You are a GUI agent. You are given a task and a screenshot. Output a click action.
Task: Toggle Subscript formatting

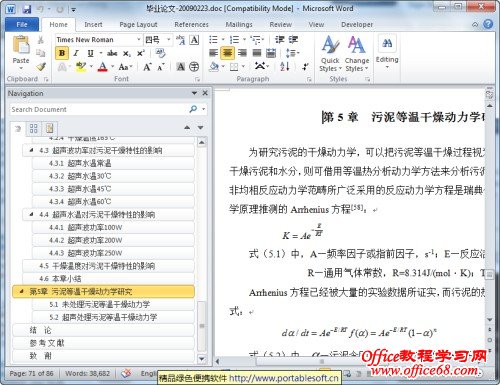click(127, 53)
